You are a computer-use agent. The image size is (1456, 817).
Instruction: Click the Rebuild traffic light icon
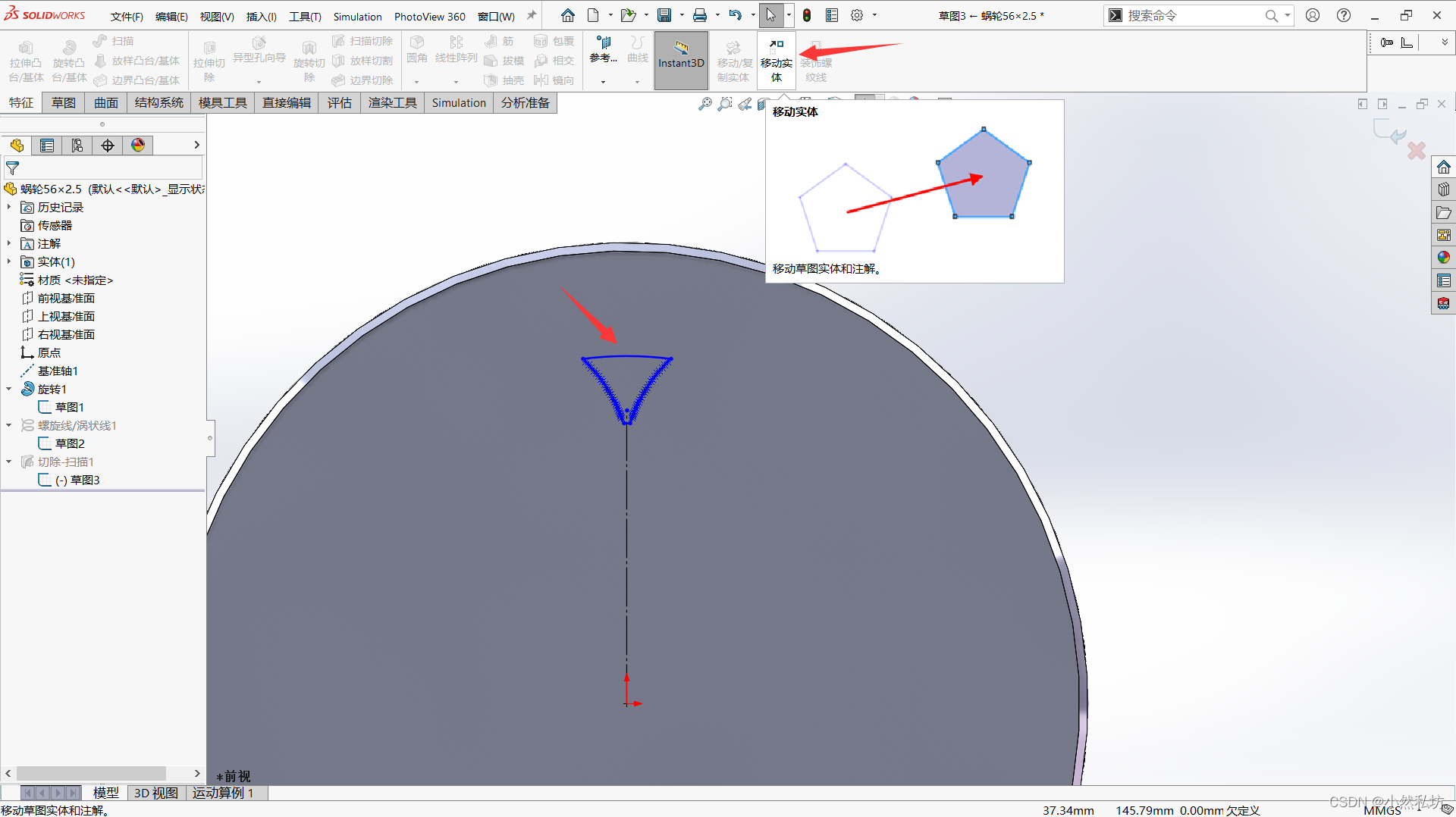(807, 15)
